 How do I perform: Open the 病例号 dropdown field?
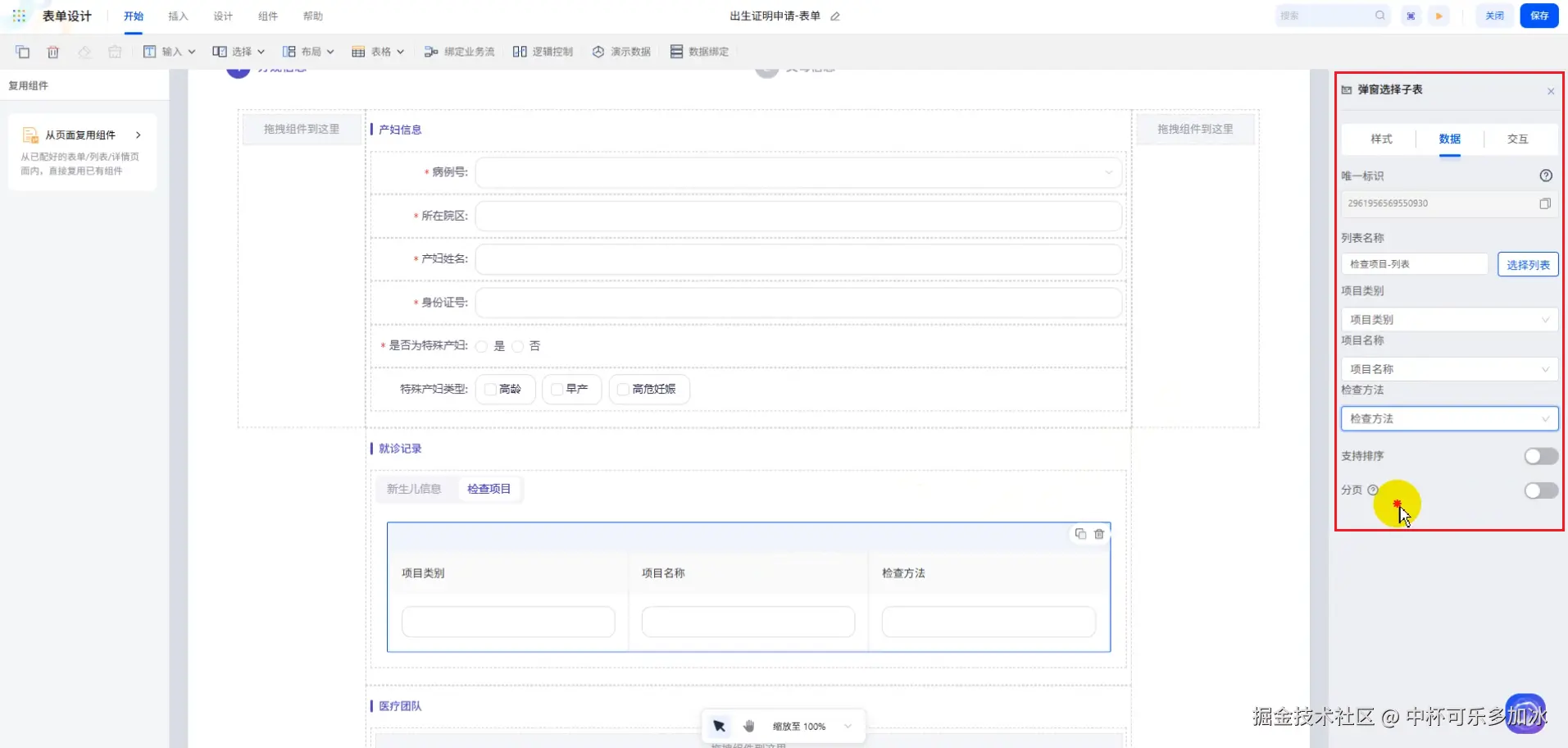pos(798,172)
